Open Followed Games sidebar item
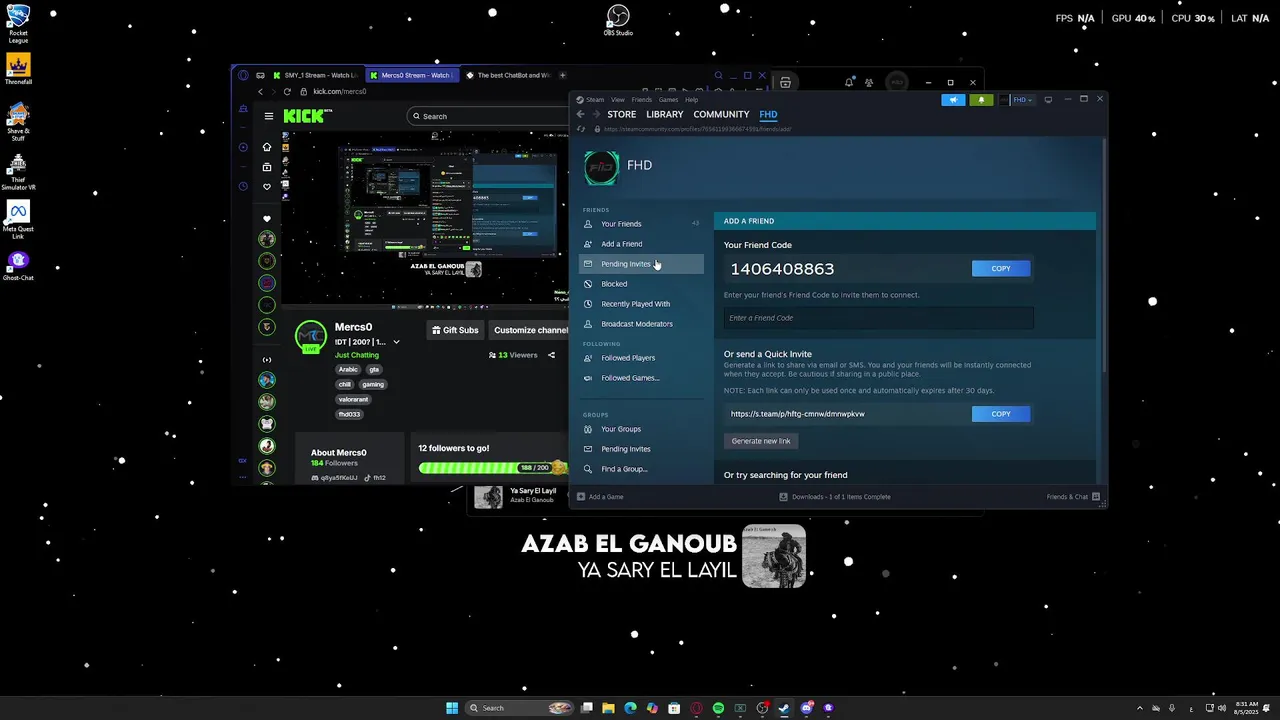 [x=641, y=378]
